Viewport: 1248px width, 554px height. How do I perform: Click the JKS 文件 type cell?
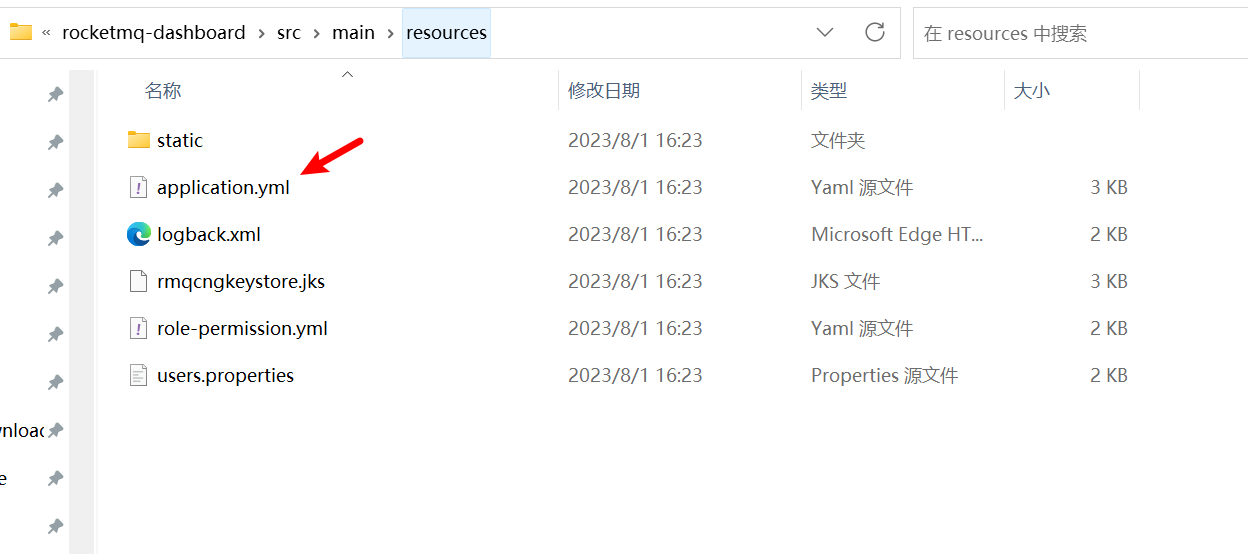845,281
